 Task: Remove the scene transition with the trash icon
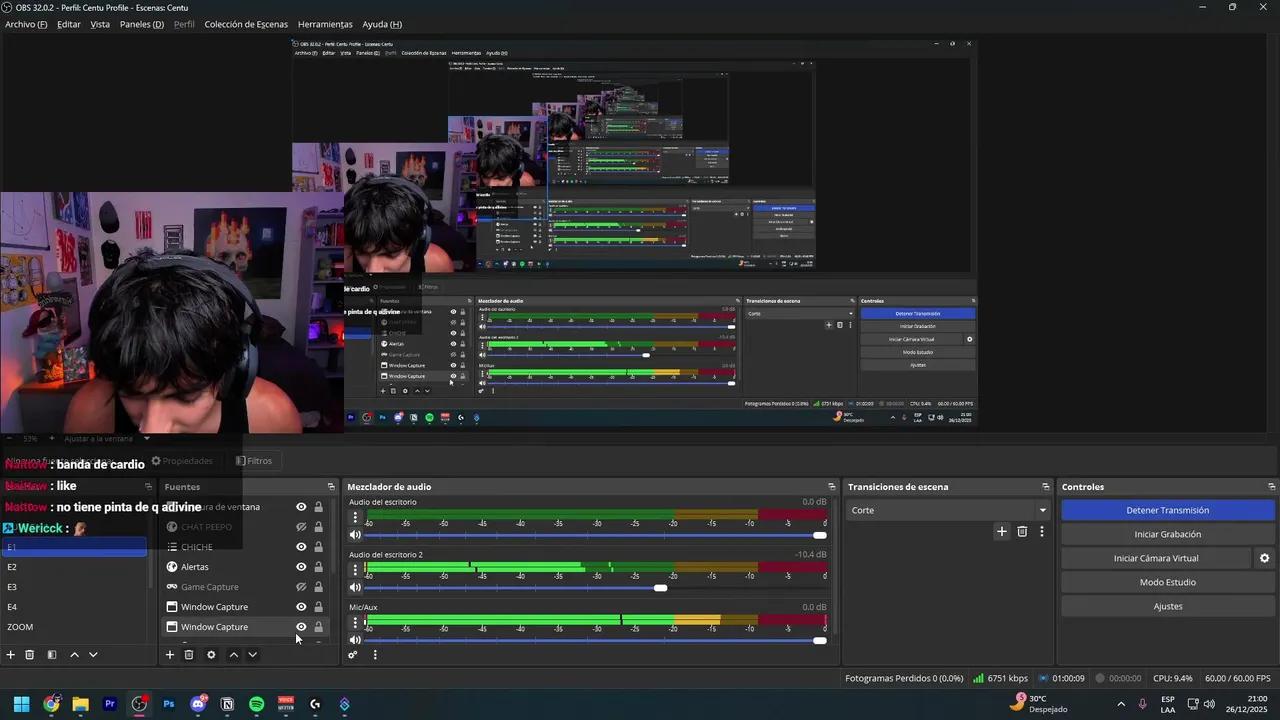tap(1022, 532)
